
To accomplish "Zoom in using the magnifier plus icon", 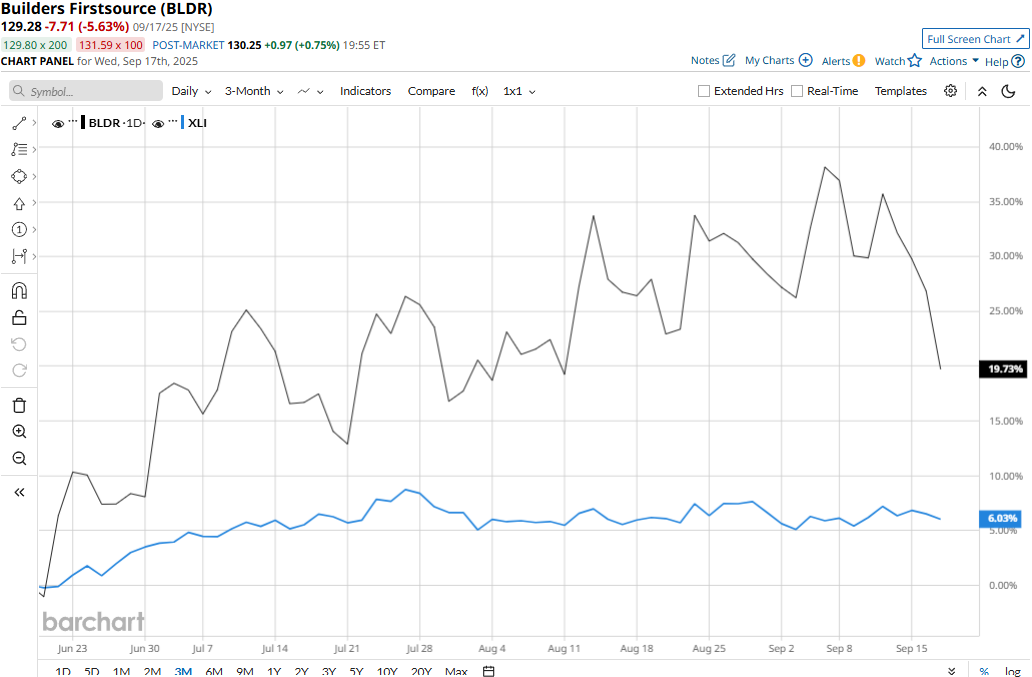I will (19, 432).
